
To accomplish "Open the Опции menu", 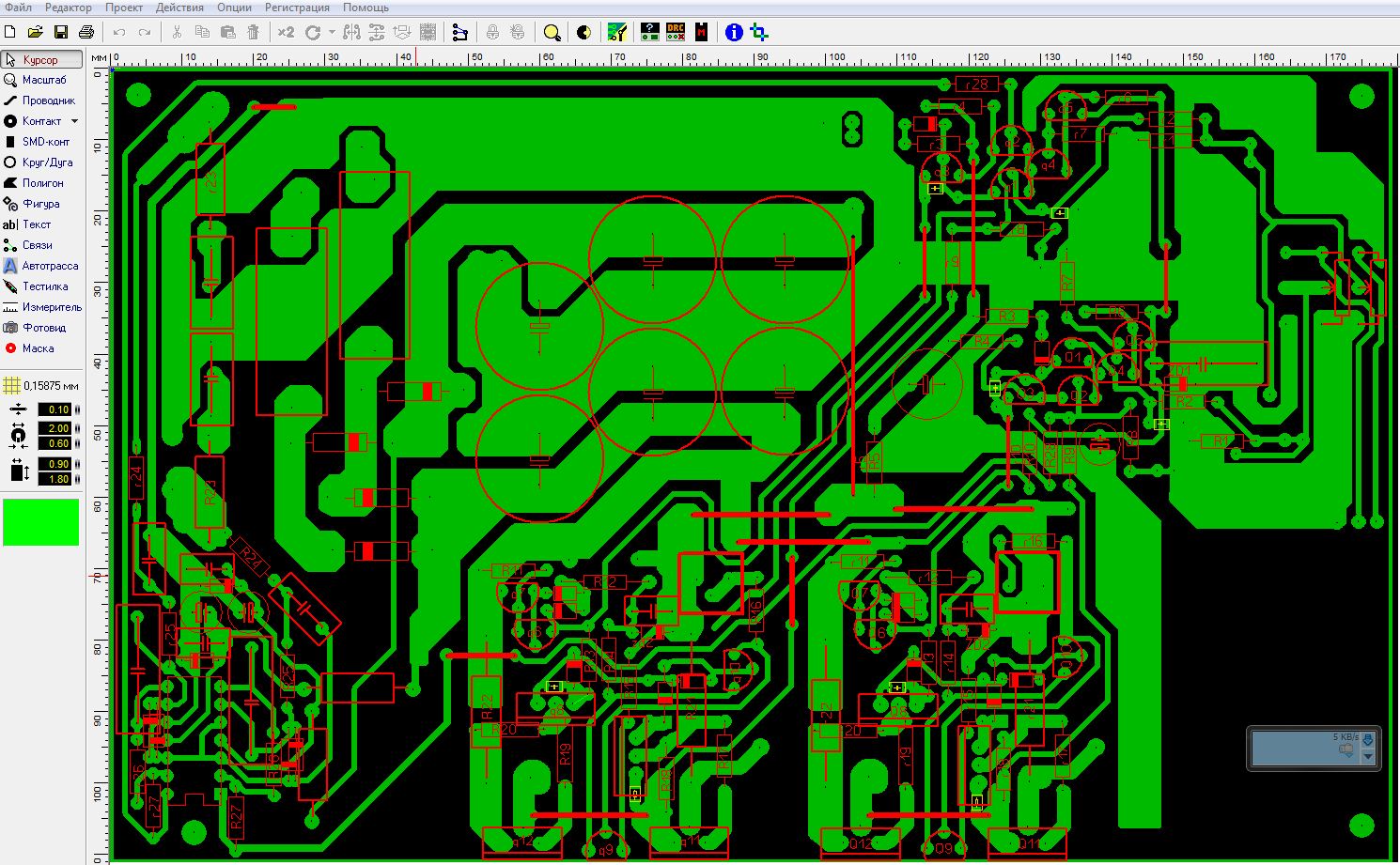I will (234, 7).
